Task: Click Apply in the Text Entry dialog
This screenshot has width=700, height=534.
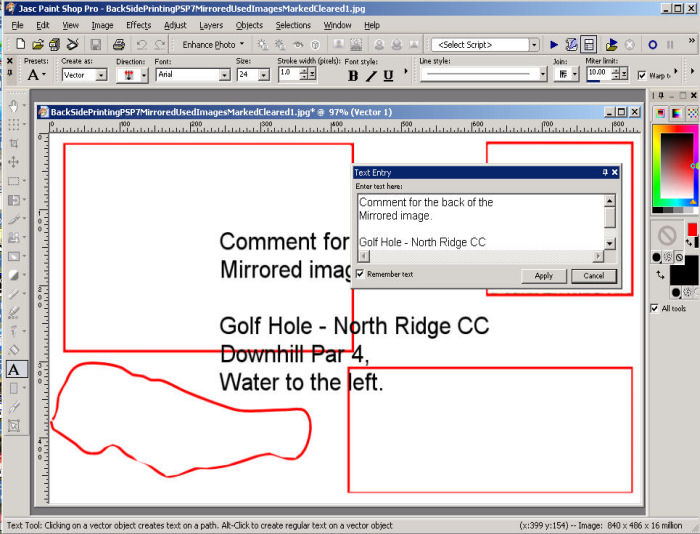Action: pyautogui.click(x=543, y=276)
